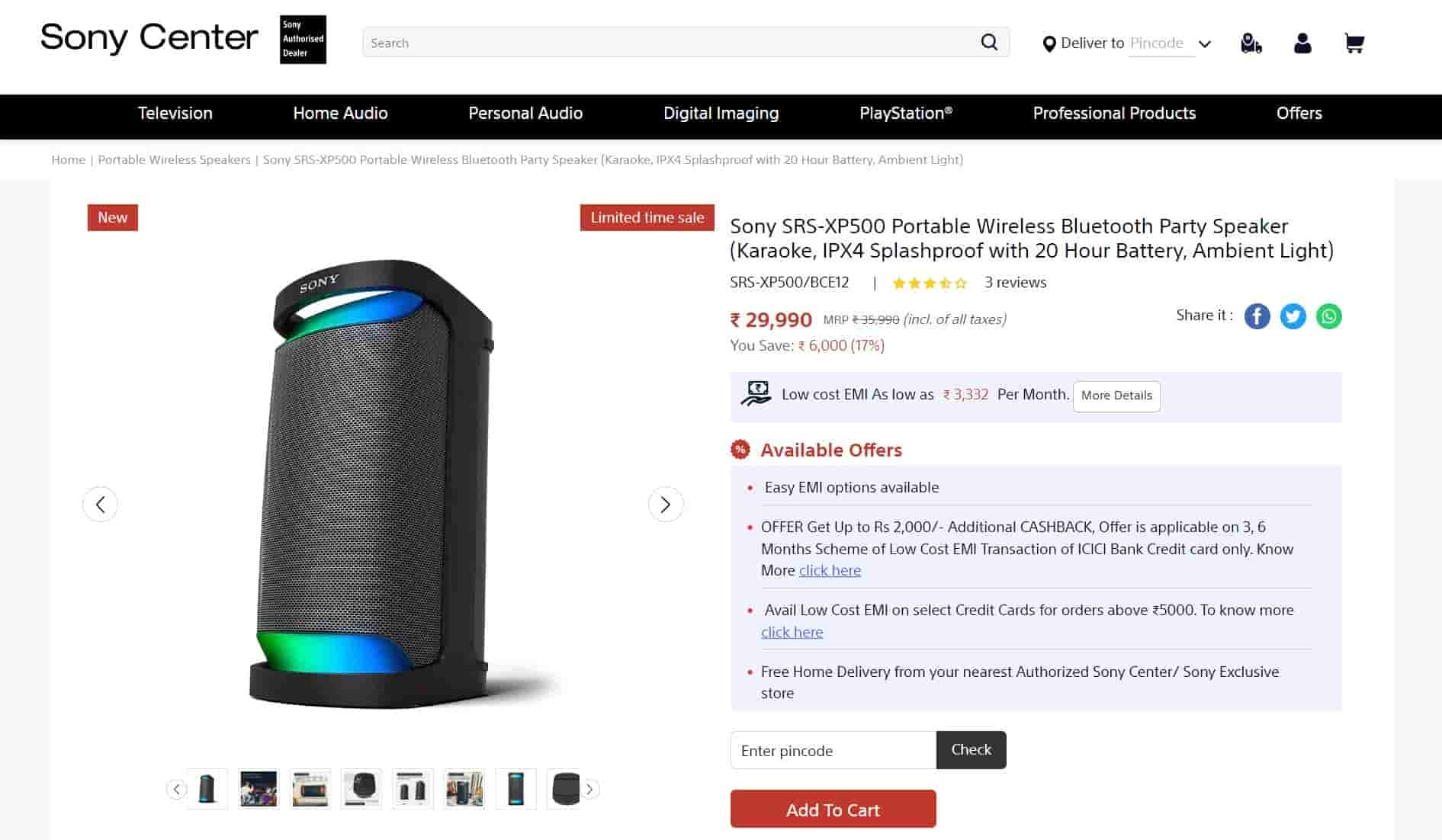Click Add To Cart button
1442x840 pixels.
(x=832, y=810)
